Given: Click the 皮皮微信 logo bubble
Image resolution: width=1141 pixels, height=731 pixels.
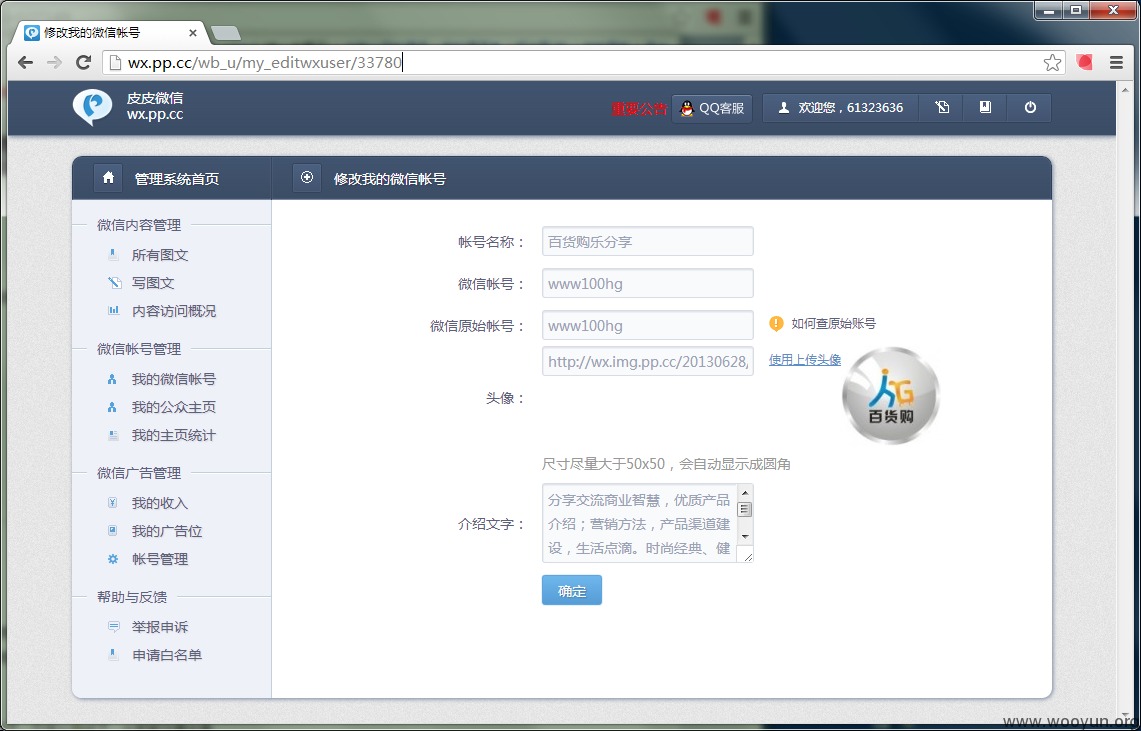Looking at the screenshot, I should pyautogui.click(x=92, y=107).
